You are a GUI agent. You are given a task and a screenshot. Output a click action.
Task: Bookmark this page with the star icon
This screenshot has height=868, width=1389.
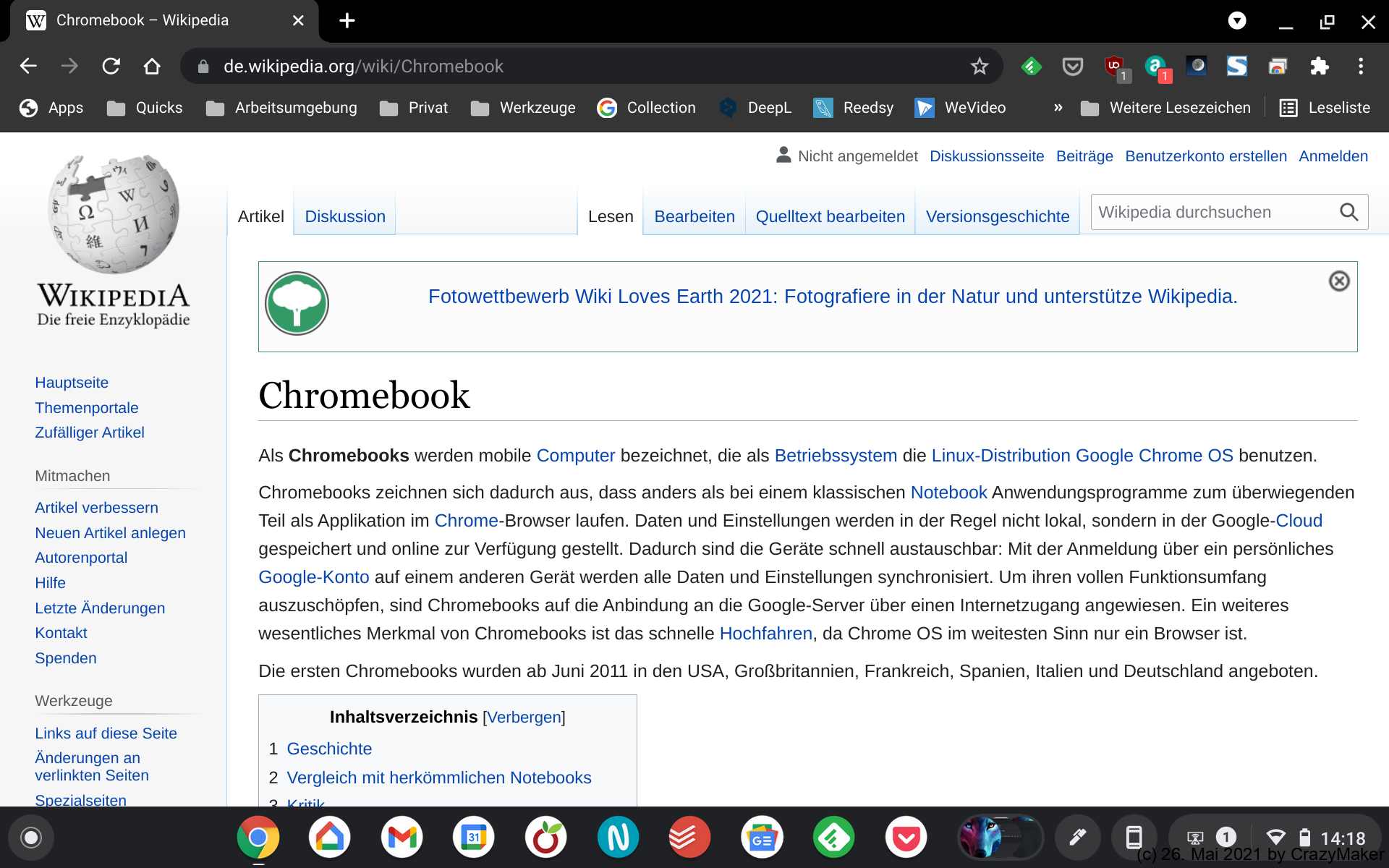click(x=980, y=67)
